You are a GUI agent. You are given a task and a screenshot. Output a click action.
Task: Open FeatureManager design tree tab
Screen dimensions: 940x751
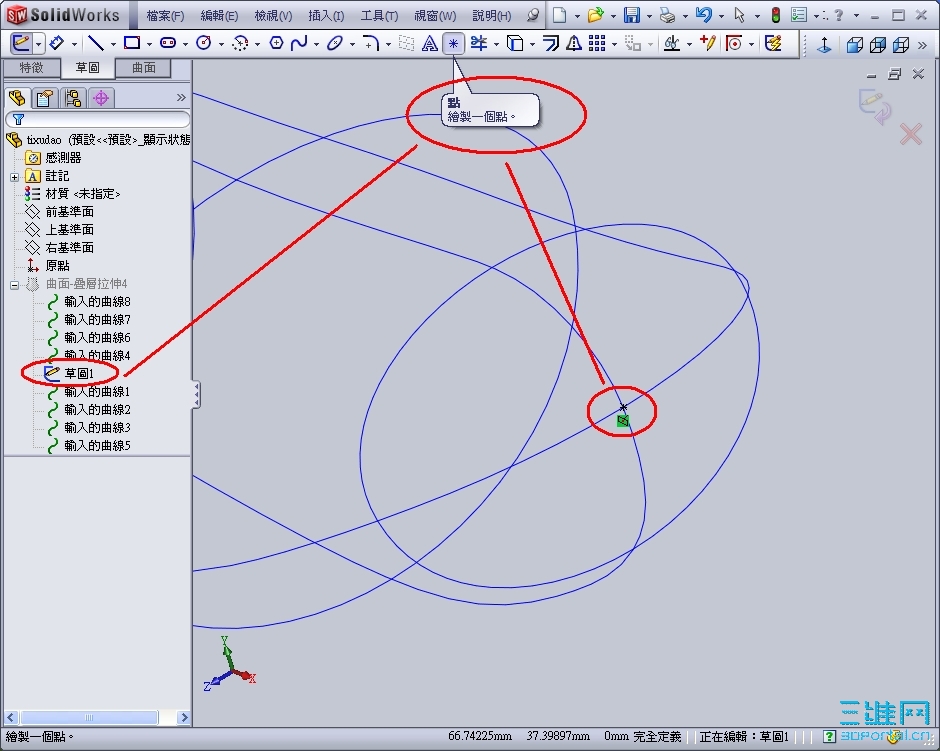pos(17,98)
